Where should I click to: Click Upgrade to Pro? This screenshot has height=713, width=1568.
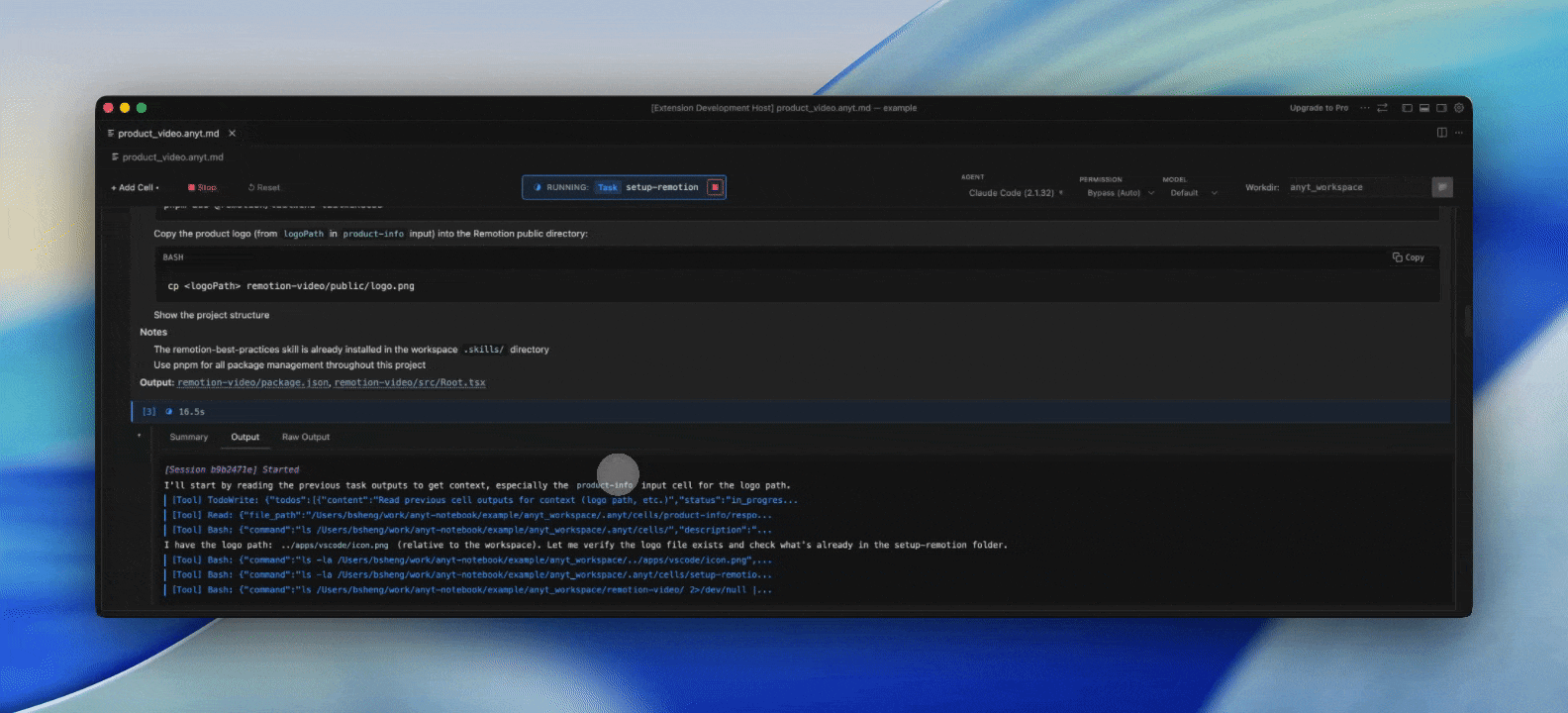coord(1319,108)
